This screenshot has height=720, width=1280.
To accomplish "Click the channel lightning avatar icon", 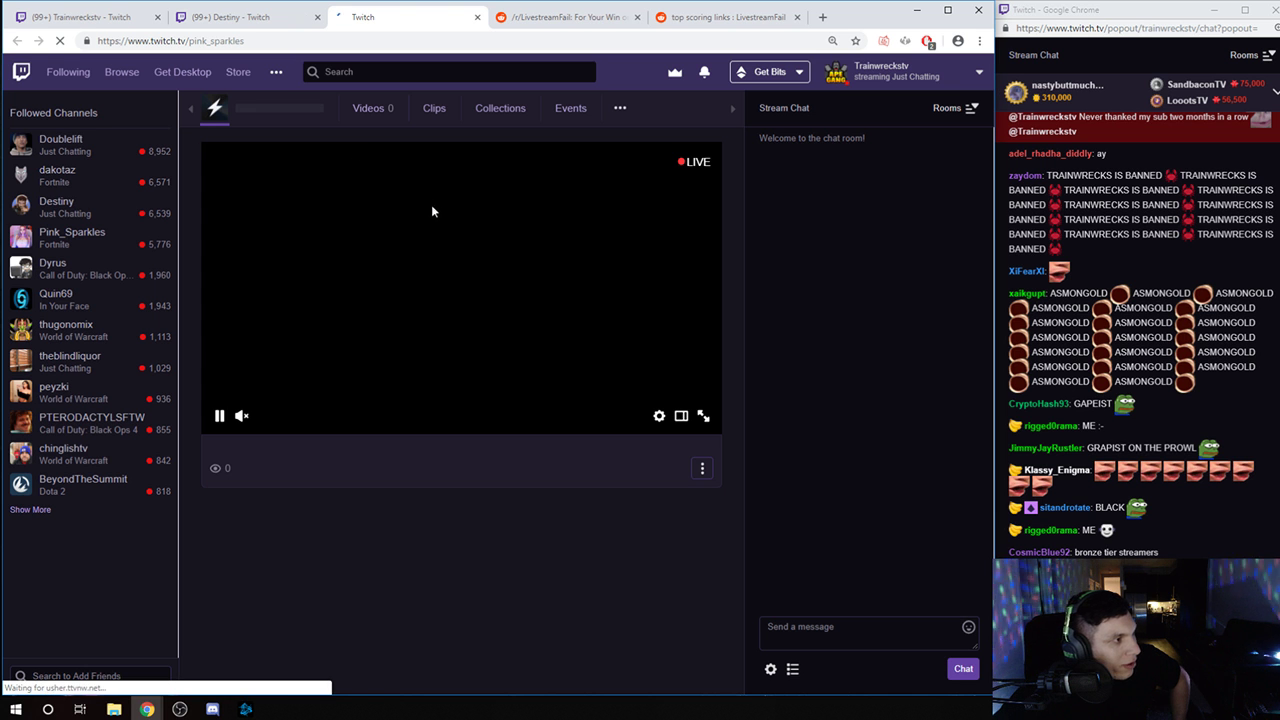I will point(215,108).
